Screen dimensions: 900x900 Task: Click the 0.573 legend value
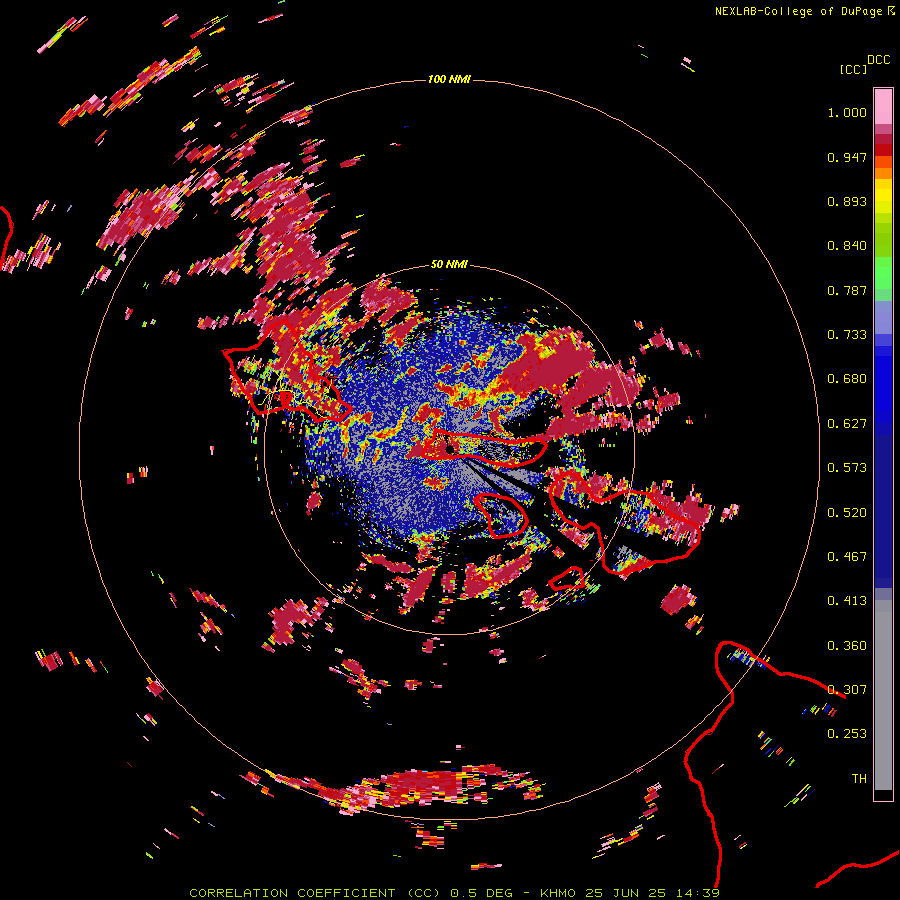coord(847,468)
